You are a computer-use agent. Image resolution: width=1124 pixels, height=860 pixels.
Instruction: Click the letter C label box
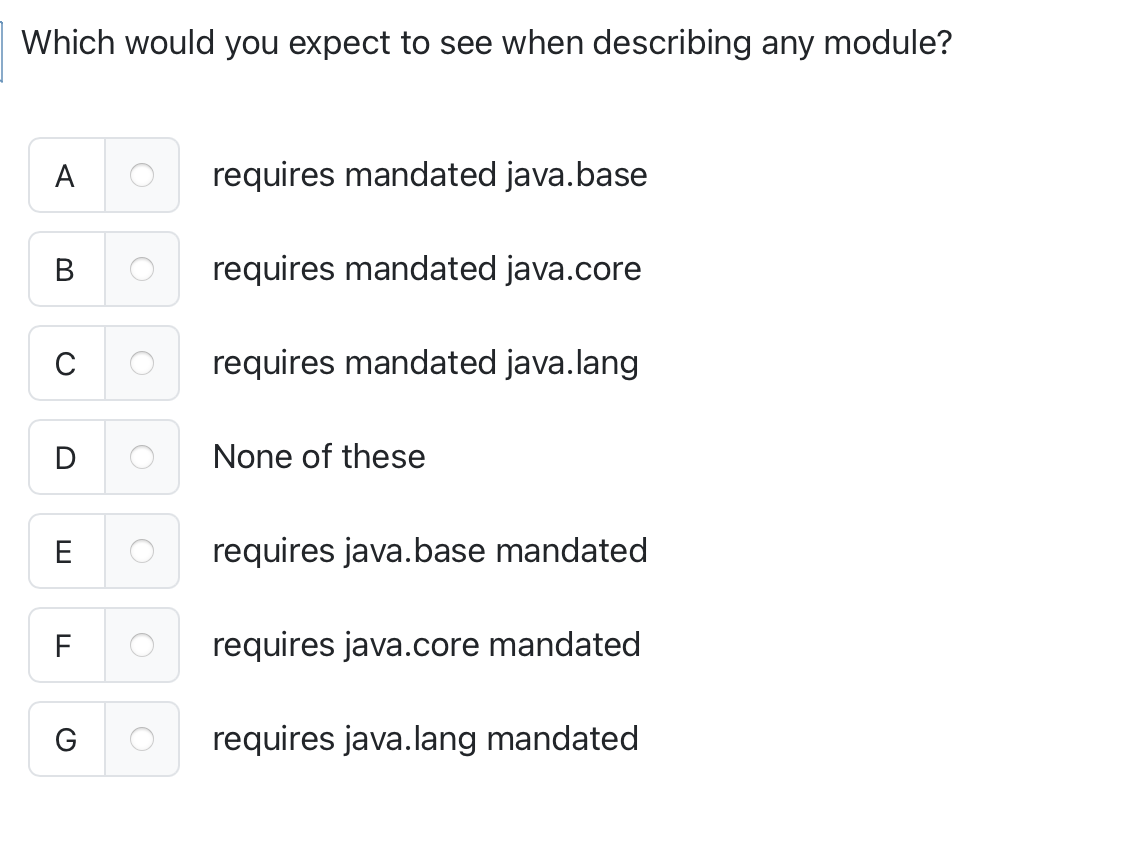[x=65, y=363]
